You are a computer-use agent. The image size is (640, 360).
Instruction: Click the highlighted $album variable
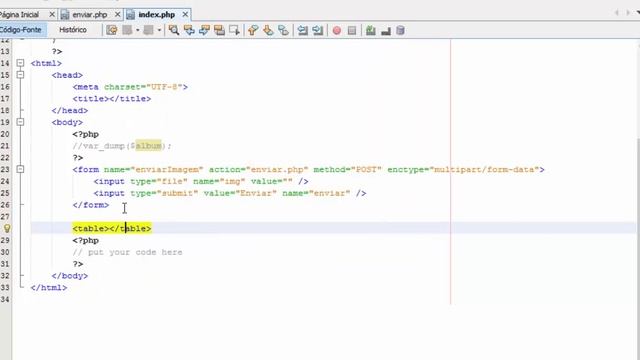(148, 146)
